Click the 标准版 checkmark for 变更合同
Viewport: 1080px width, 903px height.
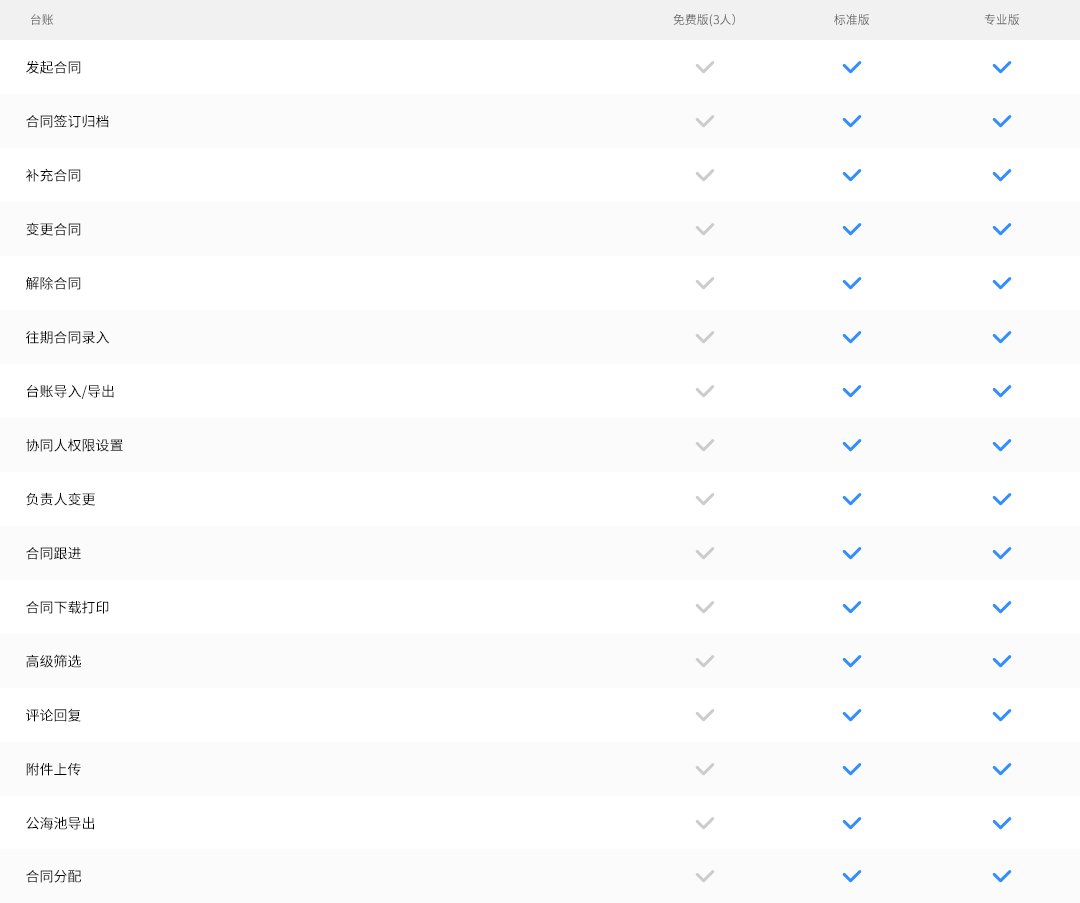pyautogui.click(x=851, y=229)
